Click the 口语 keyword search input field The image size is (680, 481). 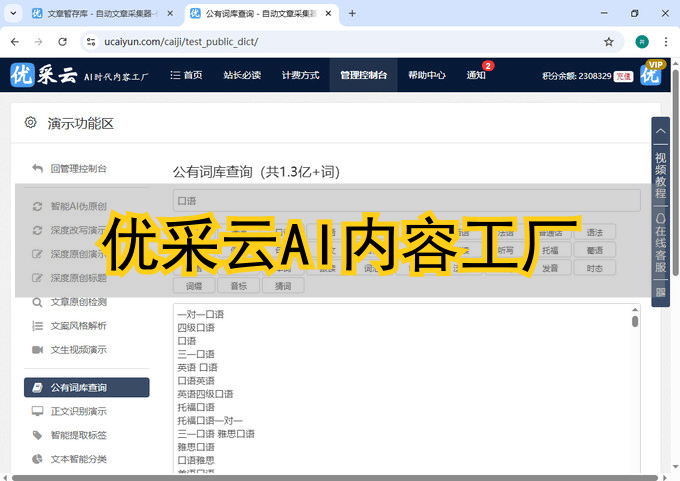[406, 201]
